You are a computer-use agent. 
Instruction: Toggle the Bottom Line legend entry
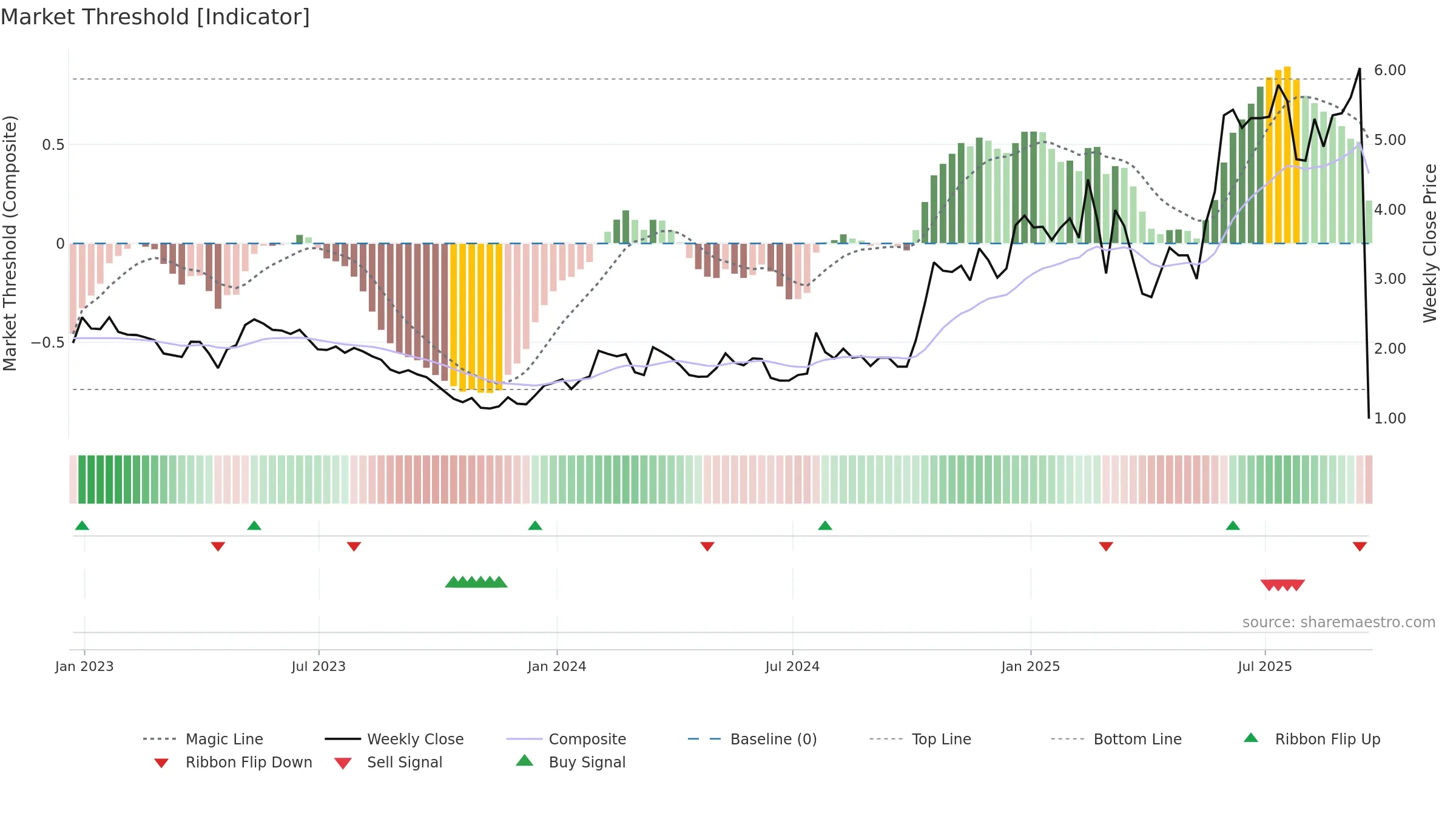(1116, 739)
